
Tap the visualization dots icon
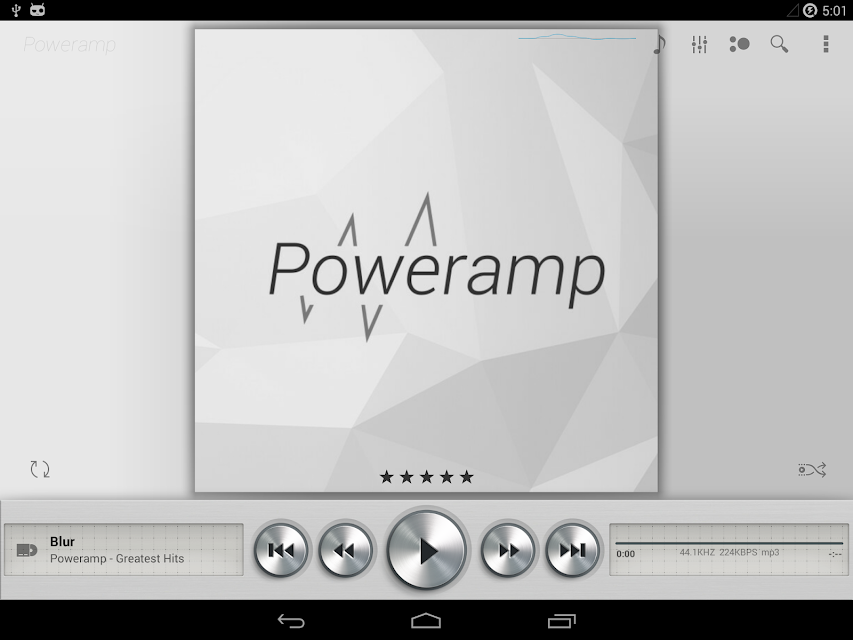click(739, 44)
